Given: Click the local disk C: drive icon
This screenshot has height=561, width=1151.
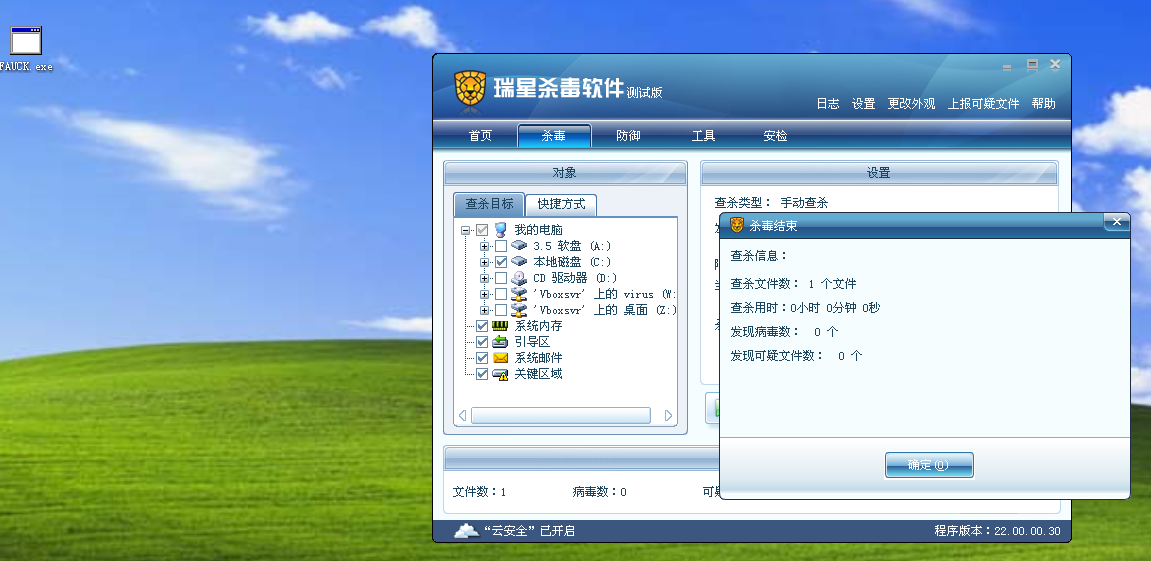Looking at the screenshot, I should click(519, 262).
